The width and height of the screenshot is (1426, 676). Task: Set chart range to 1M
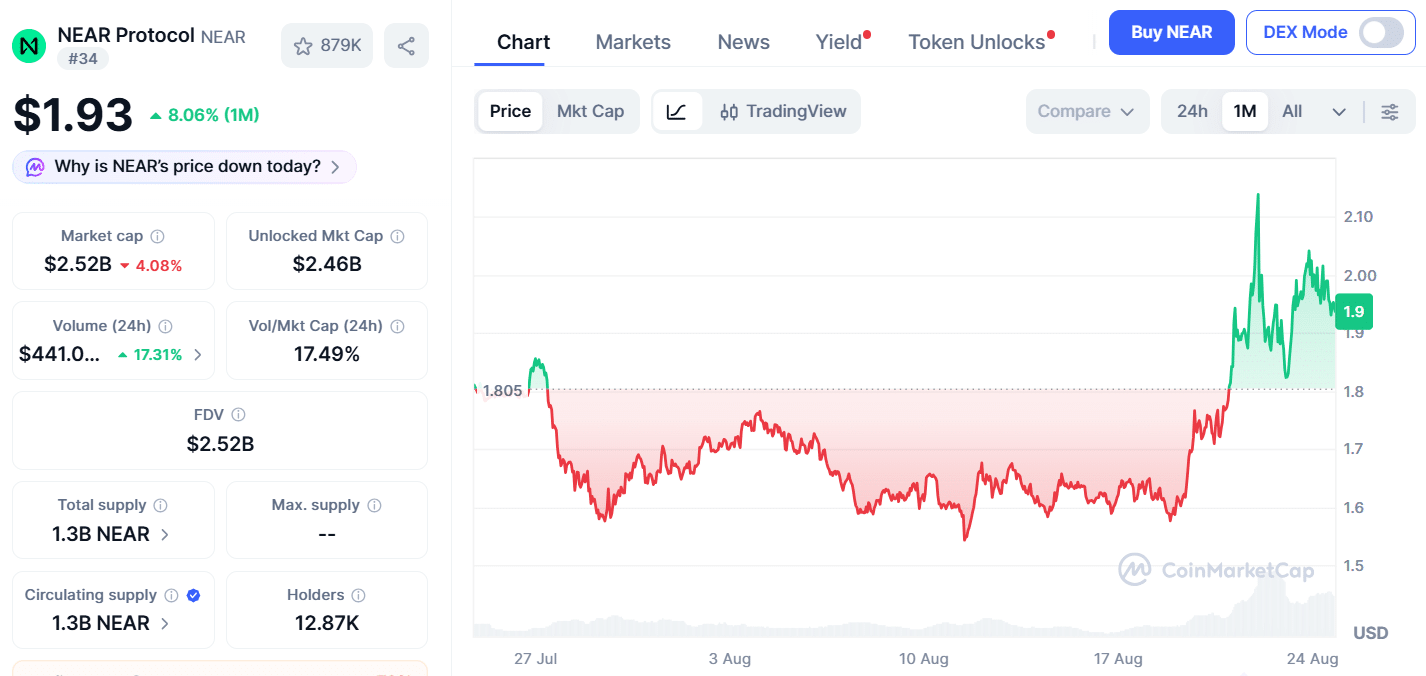pyautogui.click(x=1245, y=112)
